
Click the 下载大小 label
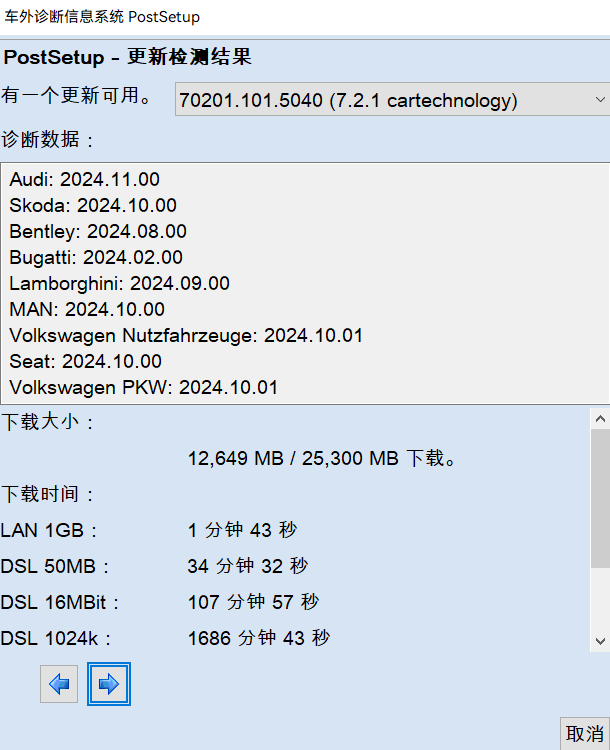[x=47, y=422]
